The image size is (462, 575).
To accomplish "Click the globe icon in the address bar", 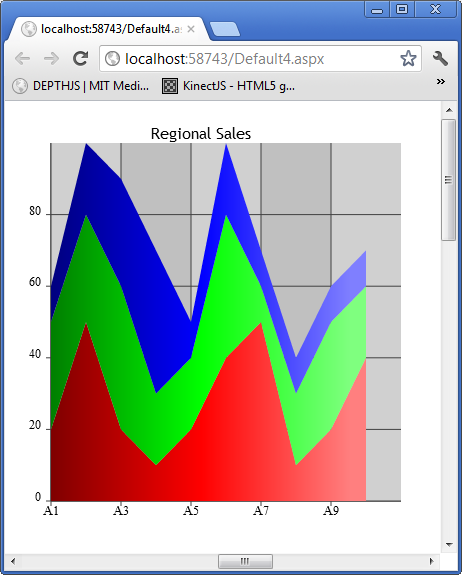I will [x=112, y=59].
